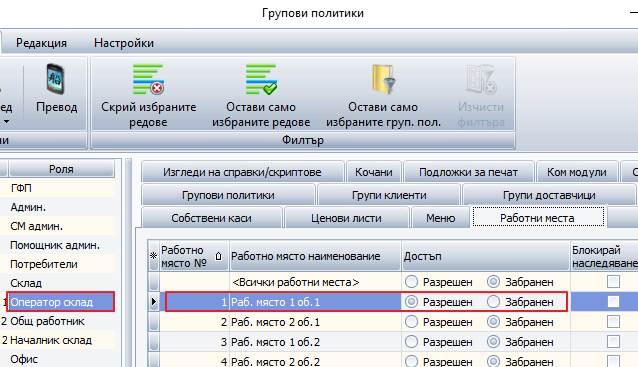This screenshot has width=638, height=367.
Task: Click row selector of Раб. място 2 об.1
Action: (x=153, y=321)
